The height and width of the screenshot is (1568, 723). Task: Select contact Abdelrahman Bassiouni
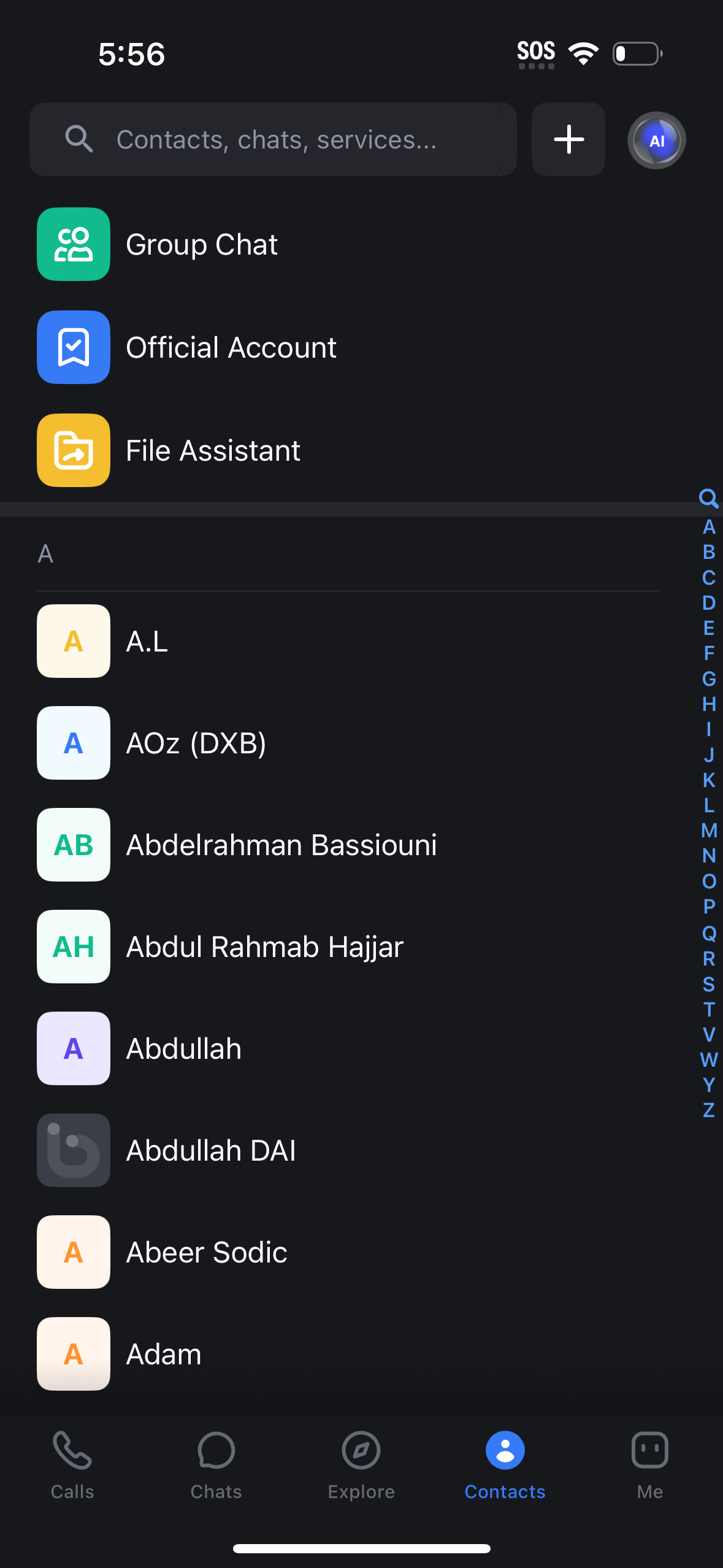tap(281, 845)
